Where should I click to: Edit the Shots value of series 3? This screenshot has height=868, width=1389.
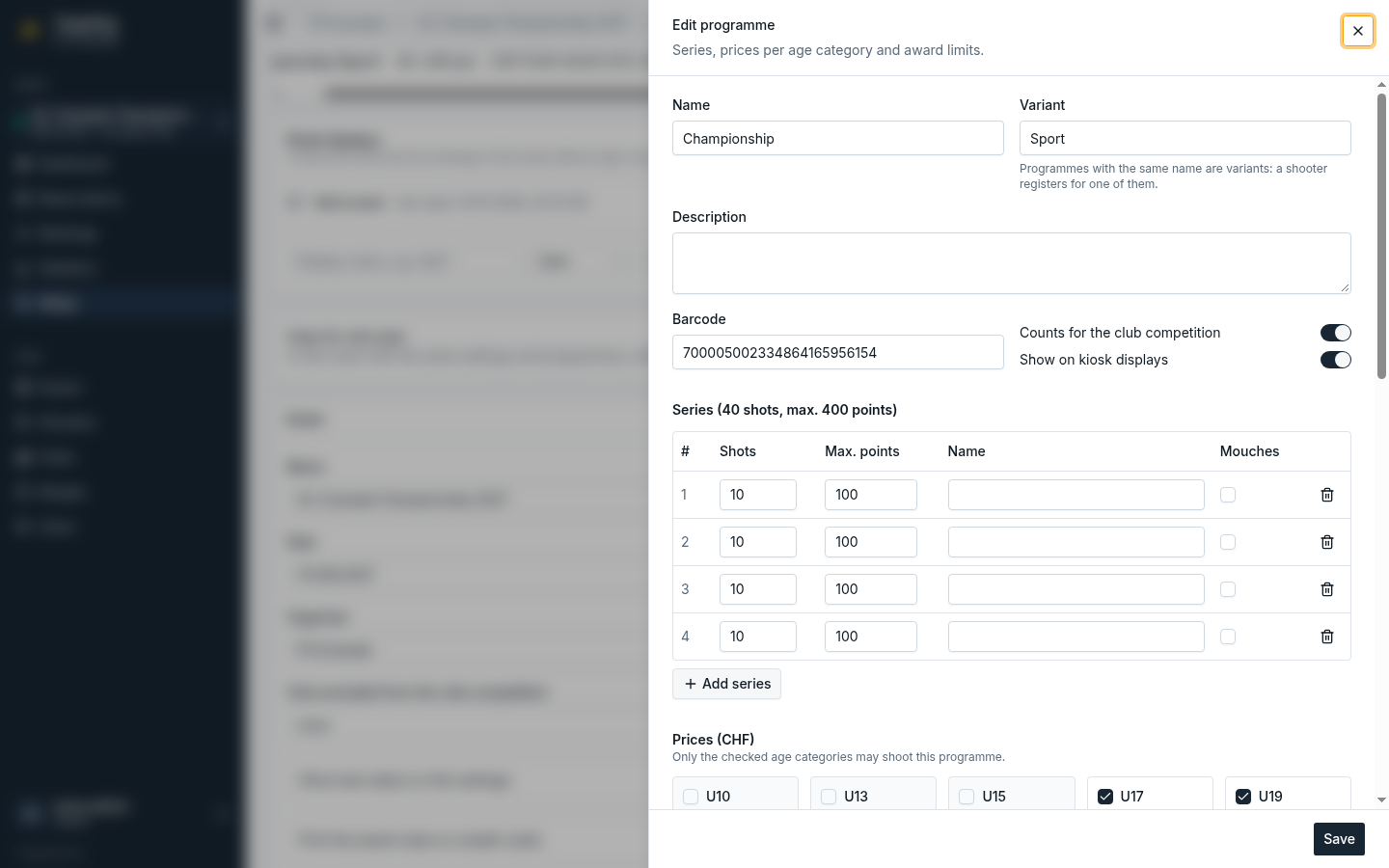point(758,589)
